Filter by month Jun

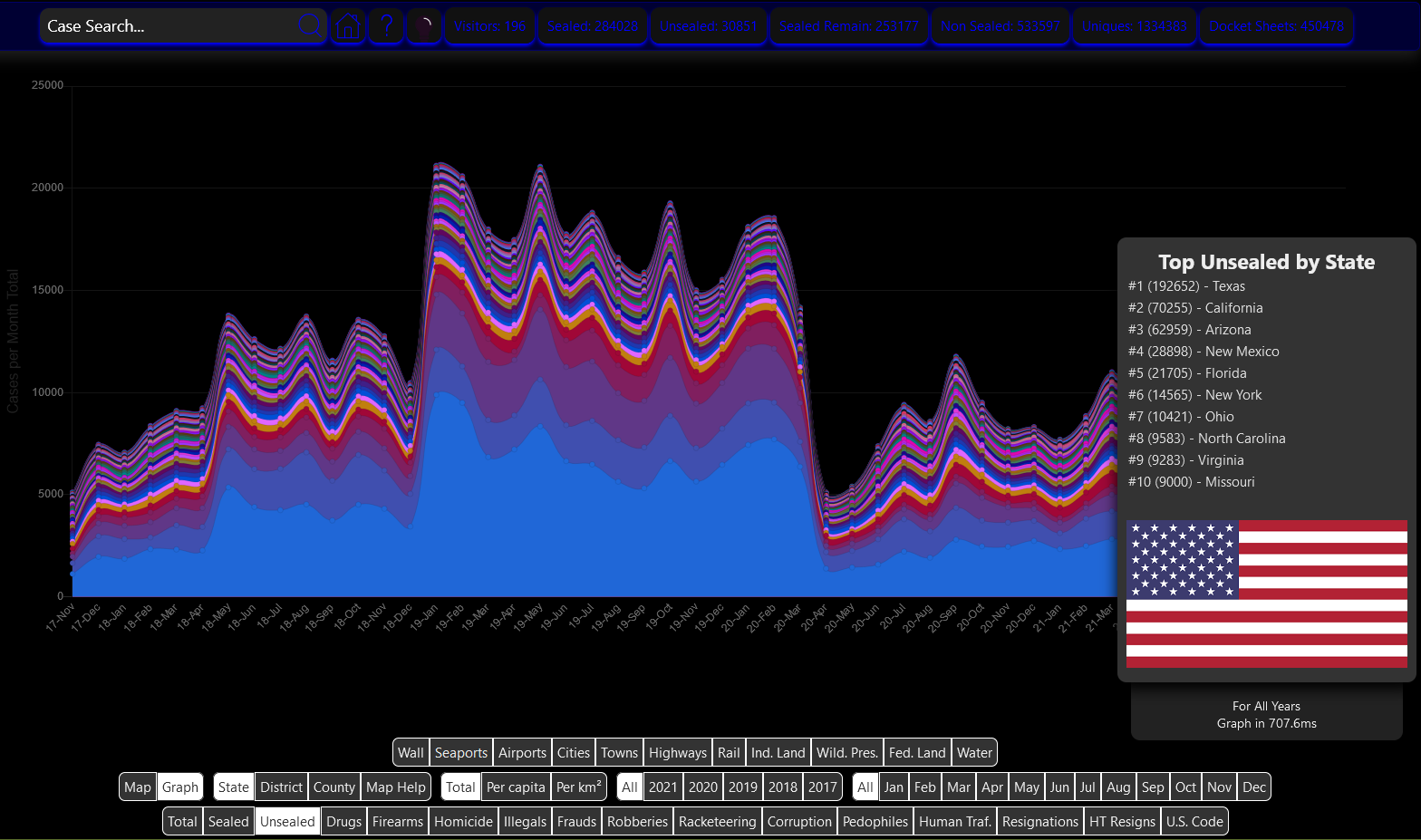click(1059, 787)
